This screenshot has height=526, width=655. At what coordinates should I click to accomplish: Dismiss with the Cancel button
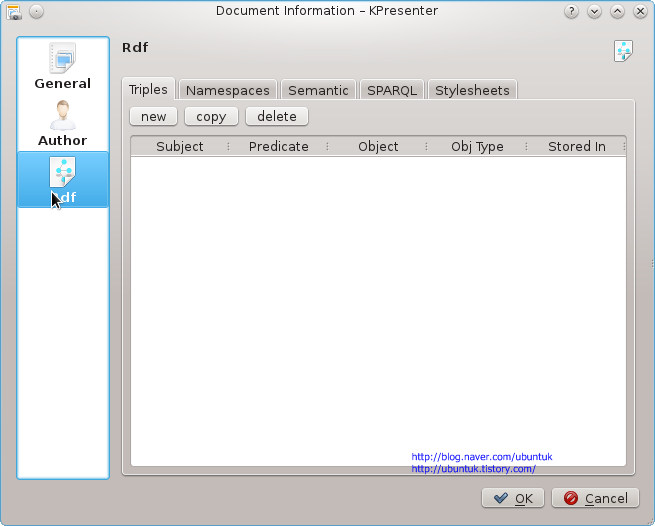point(596,498)
